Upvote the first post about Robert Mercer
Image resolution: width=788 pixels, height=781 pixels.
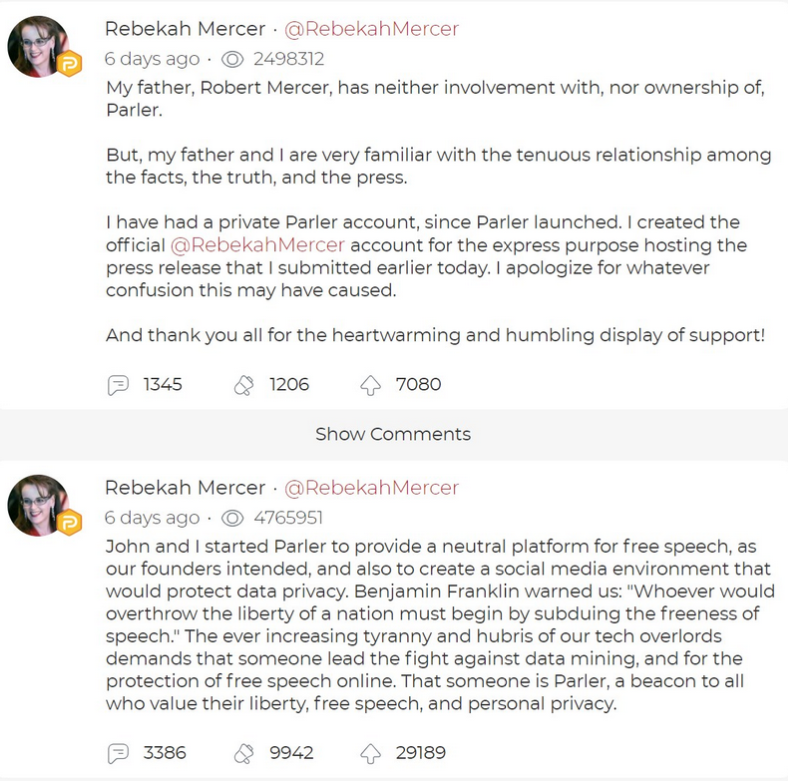coord(370,385)
